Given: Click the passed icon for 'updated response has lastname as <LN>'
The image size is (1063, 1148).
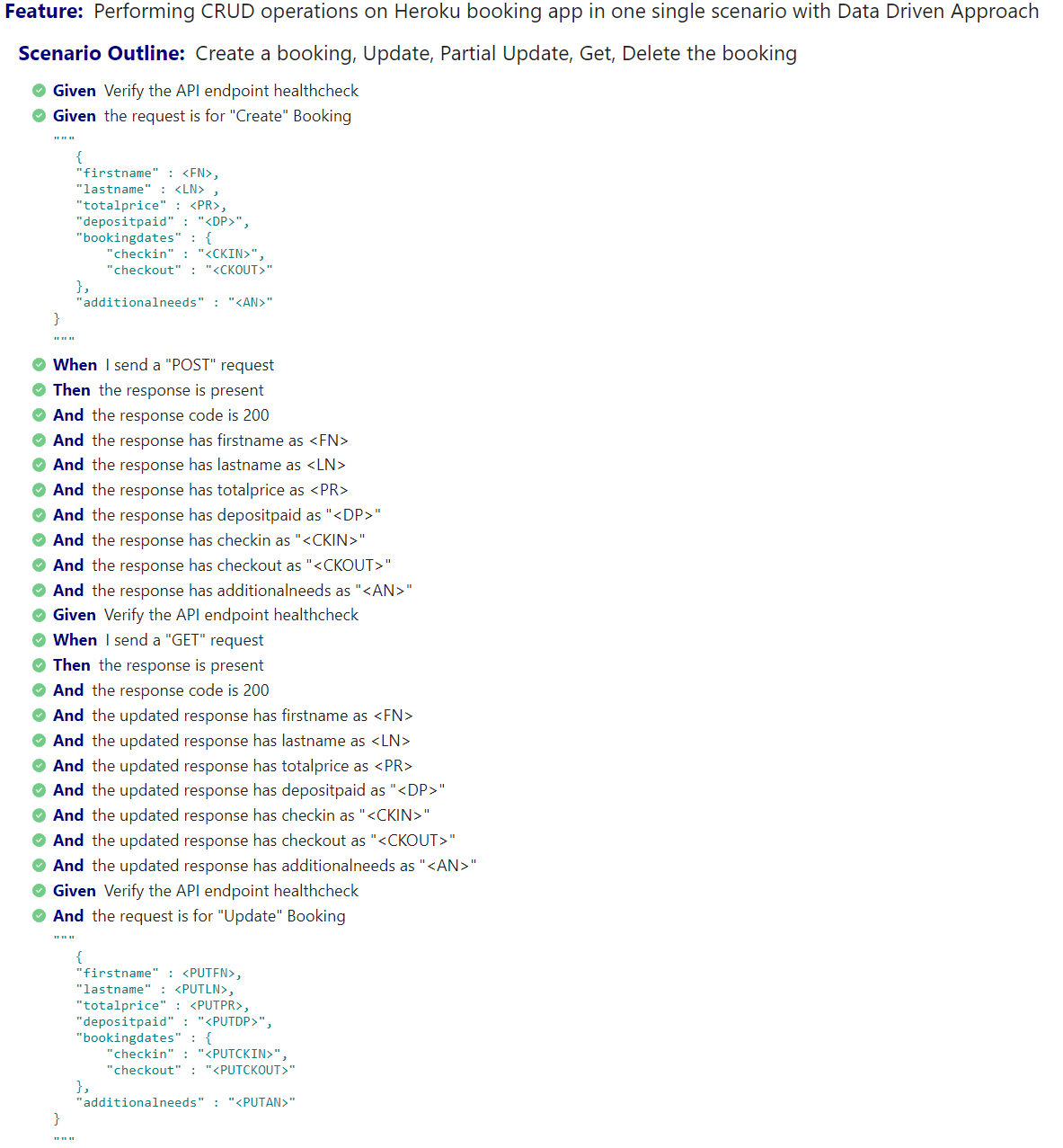Looking at the screenshot, I should coord(39,741).
